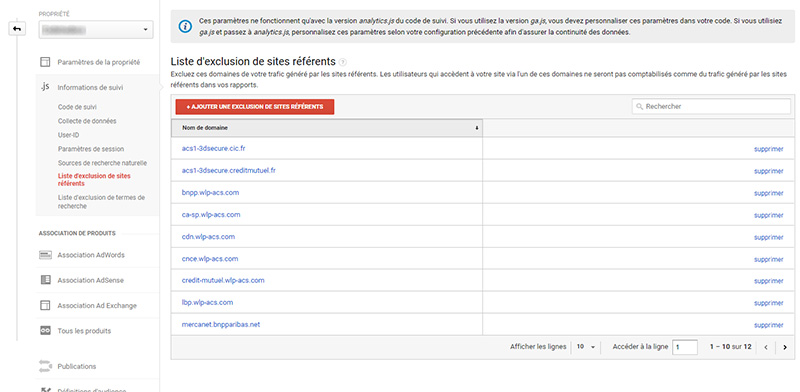This screenshot has height=392, width=800.
Task: Collapse Informations de suivi section
Action: pos(90,87)
